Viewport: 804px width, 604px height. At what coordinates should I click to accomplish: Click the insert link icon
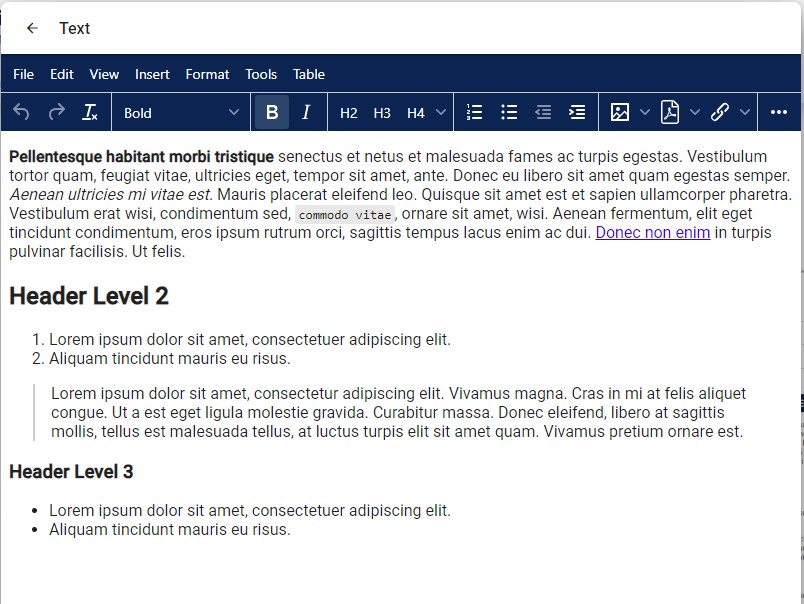point(720,112)
